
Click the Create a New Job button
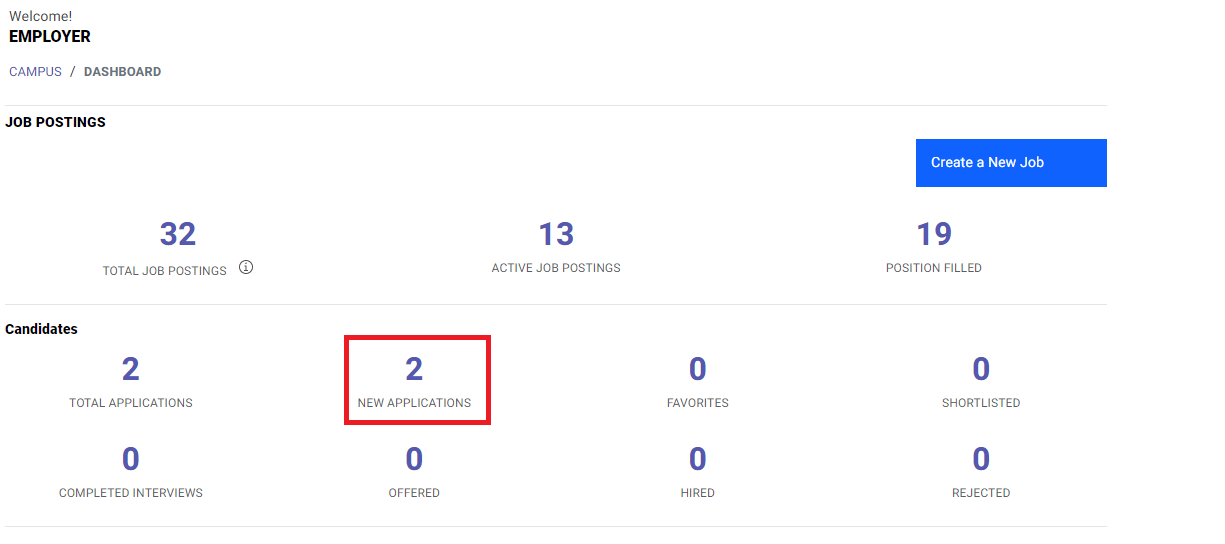[x=1011, y=163]
